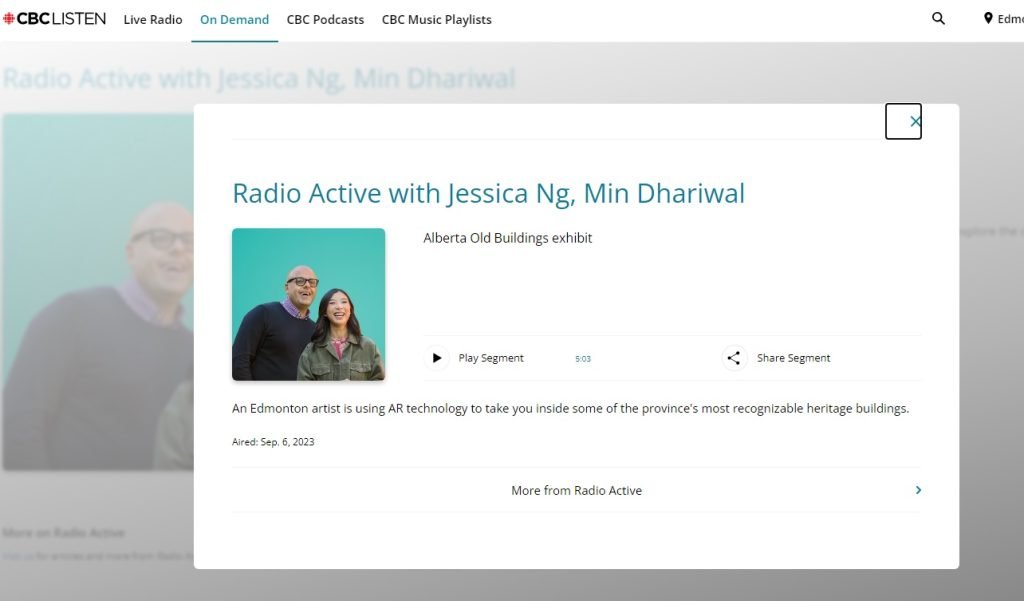This screenshot has height=601, width=1024.
Task: Go to the Live Radio tab
Action: pyautogui.click(x=153, y=20)
